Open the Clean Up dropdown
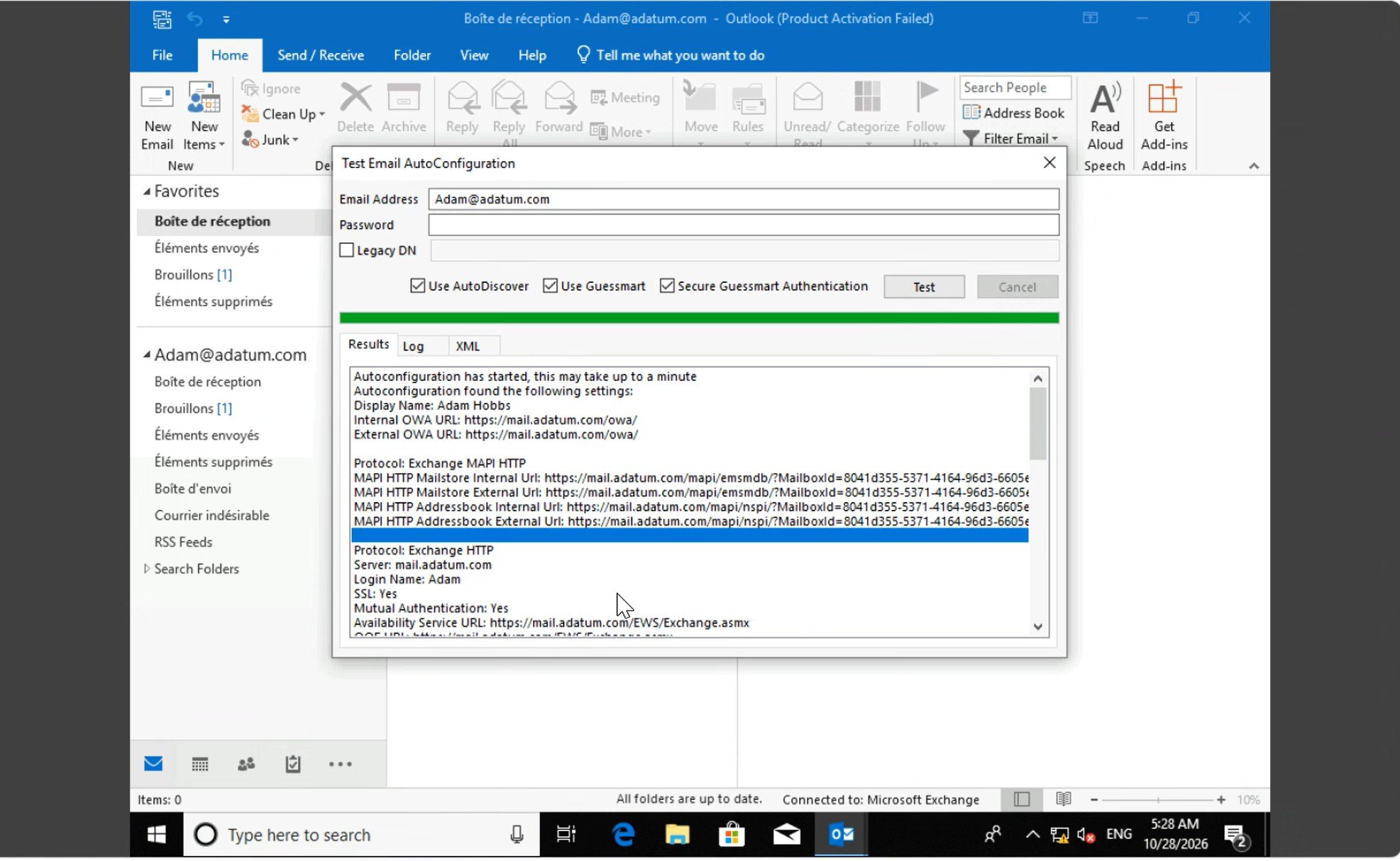 coord(284,114)
